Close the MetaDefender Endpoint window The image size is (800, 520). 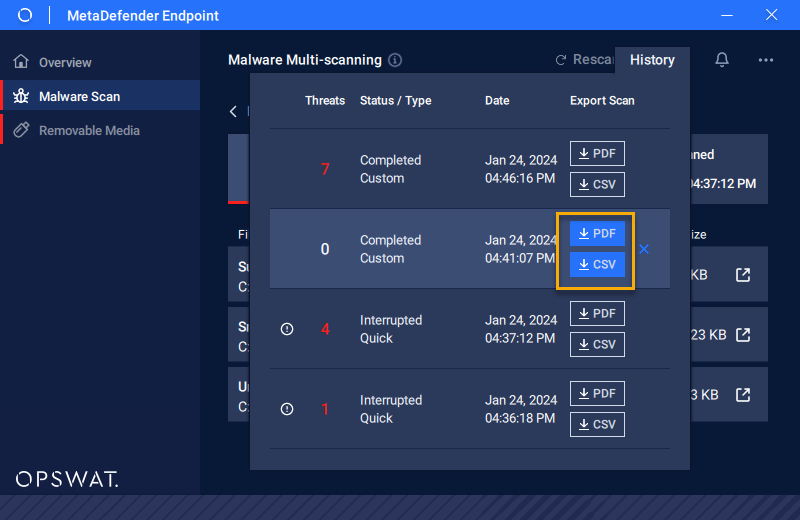tap(771, 15)
